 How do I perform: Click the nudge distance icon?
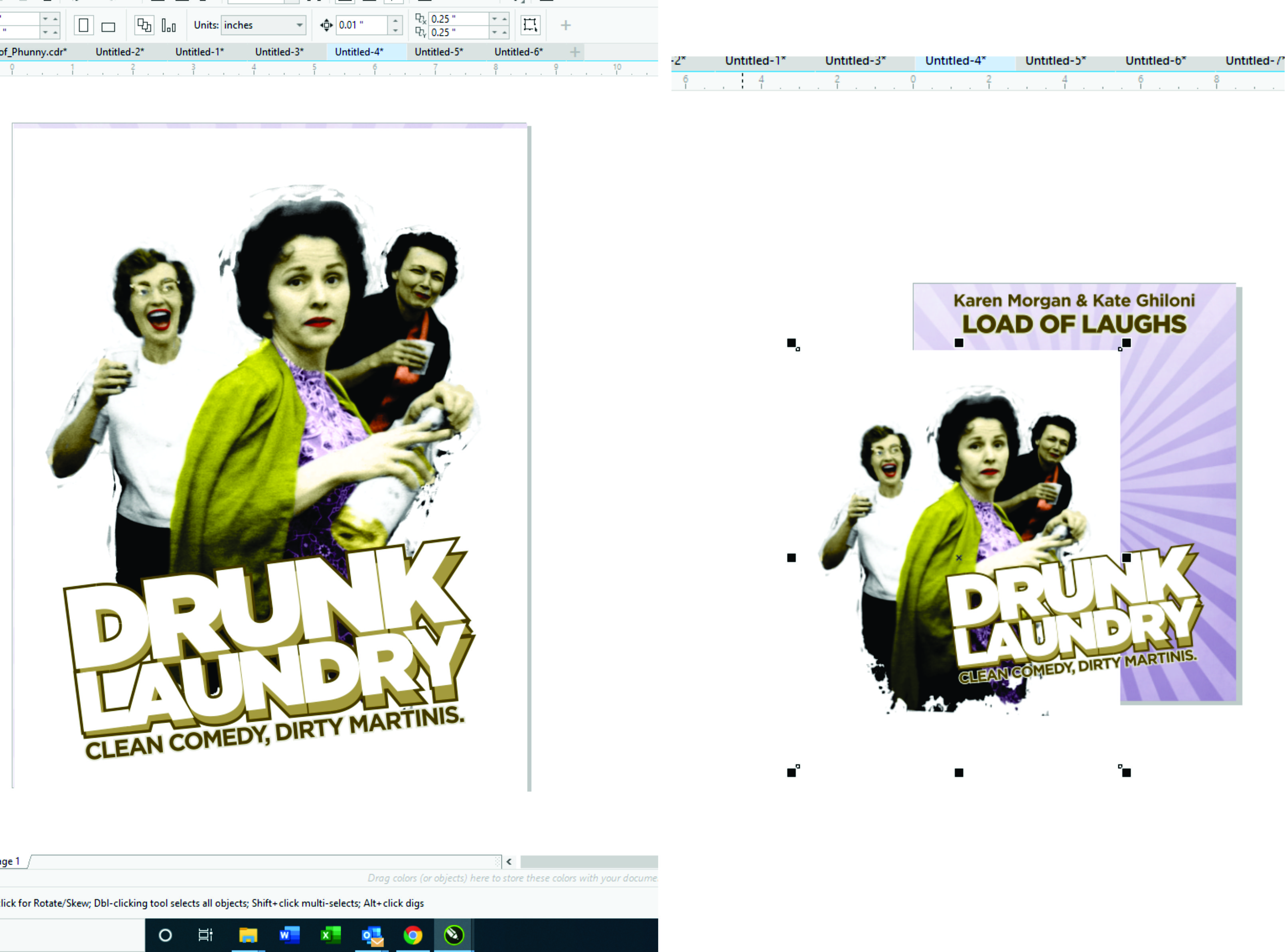pyautogui.click(x=326, y=25)
